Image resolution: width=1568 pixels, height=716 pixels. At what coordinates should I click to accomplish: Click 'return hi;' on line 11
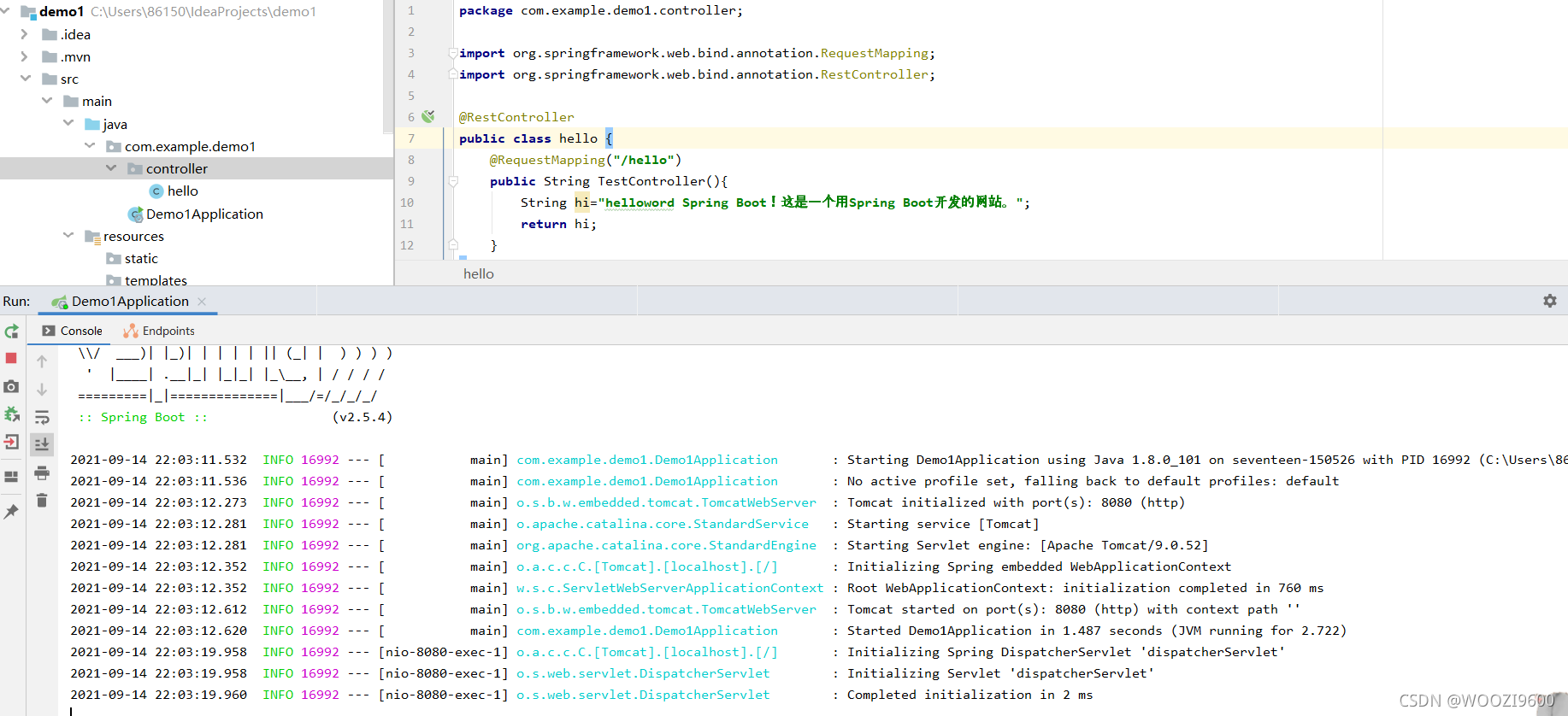pyautogui.click(x=558, y=224)
